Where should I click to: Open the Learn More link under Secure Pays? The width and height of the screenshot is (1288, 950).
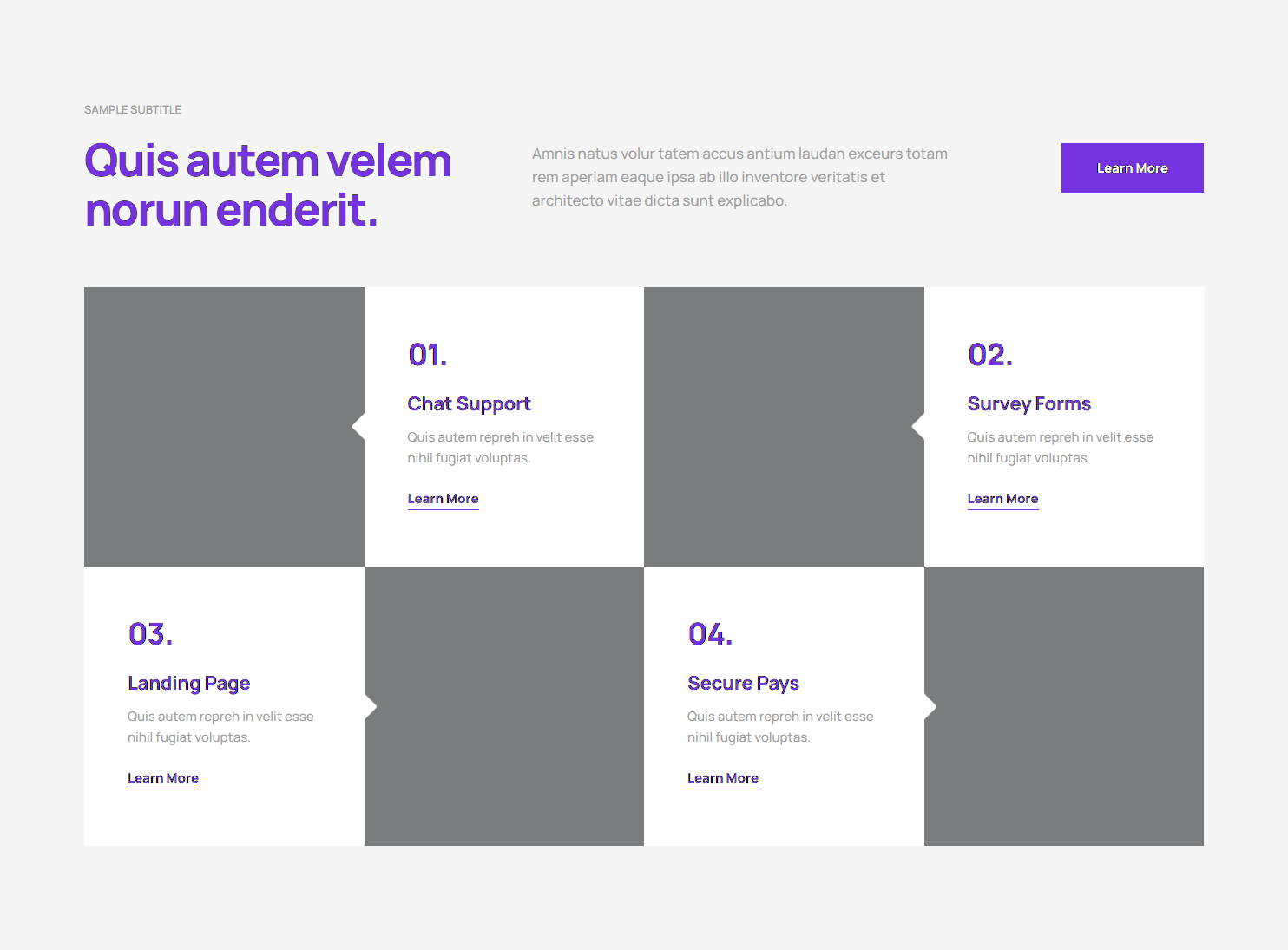(722, 778)
